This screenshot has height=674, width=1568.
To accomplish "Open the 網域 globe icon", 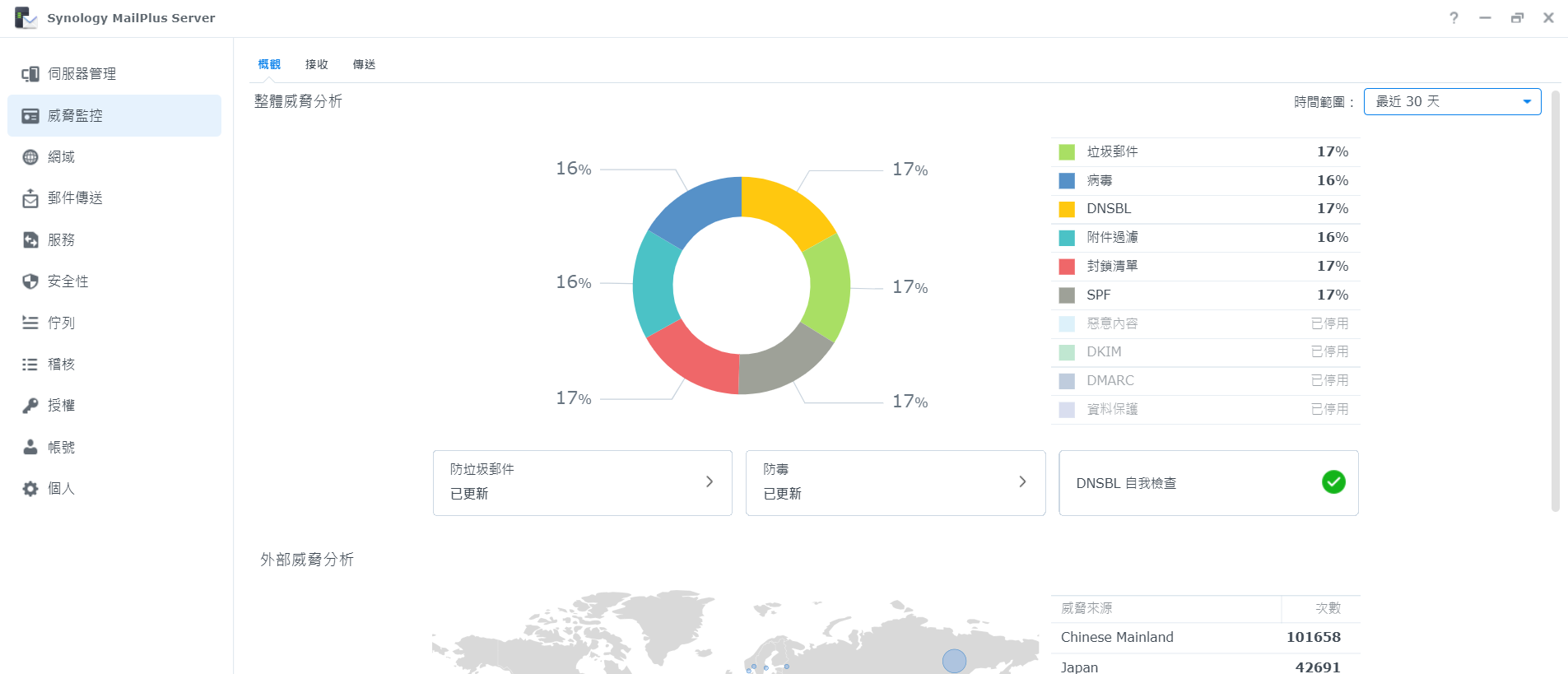I will click(30, 157).
